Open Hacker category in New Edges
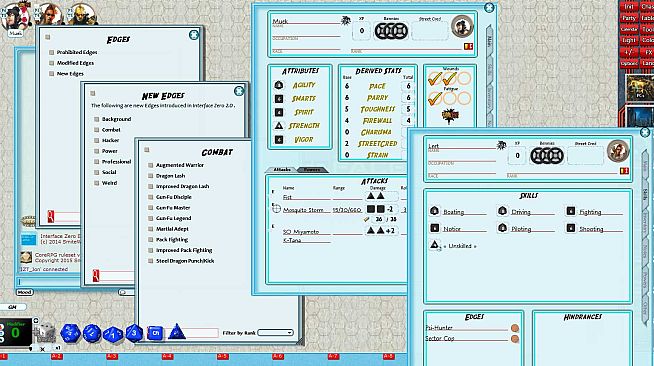This screenshot has width=654, height=366. pyautogui.click(x=111, y=140)
